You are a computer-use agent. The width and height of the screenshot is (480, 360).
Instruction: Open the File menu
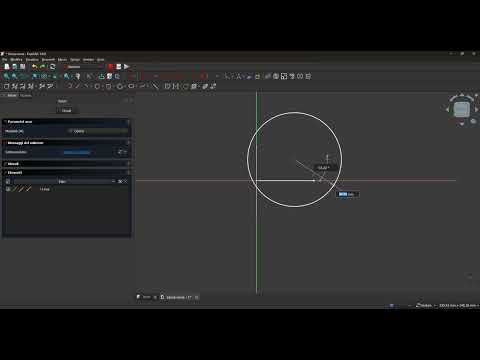5,60
